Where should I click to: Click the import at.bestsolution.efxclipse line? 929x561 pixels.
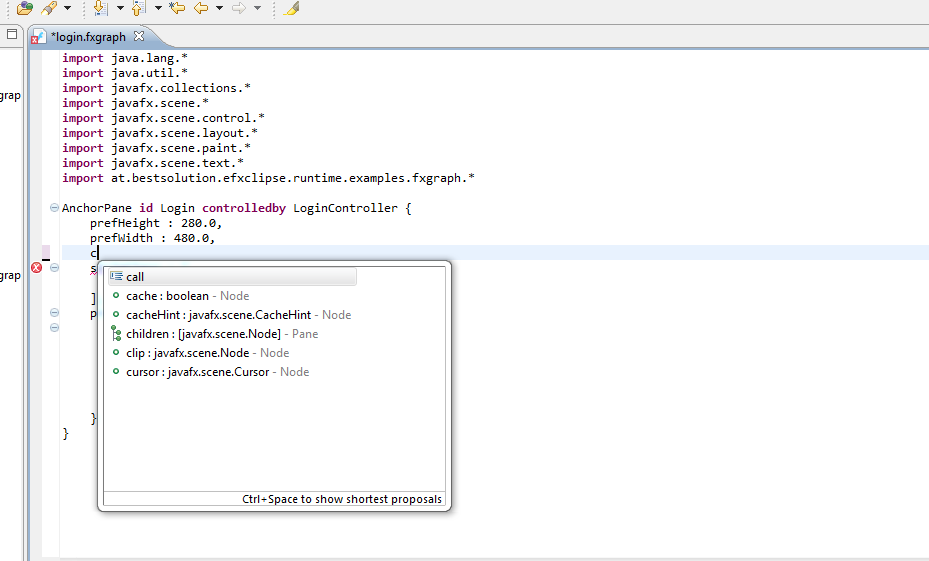[268, 178]
